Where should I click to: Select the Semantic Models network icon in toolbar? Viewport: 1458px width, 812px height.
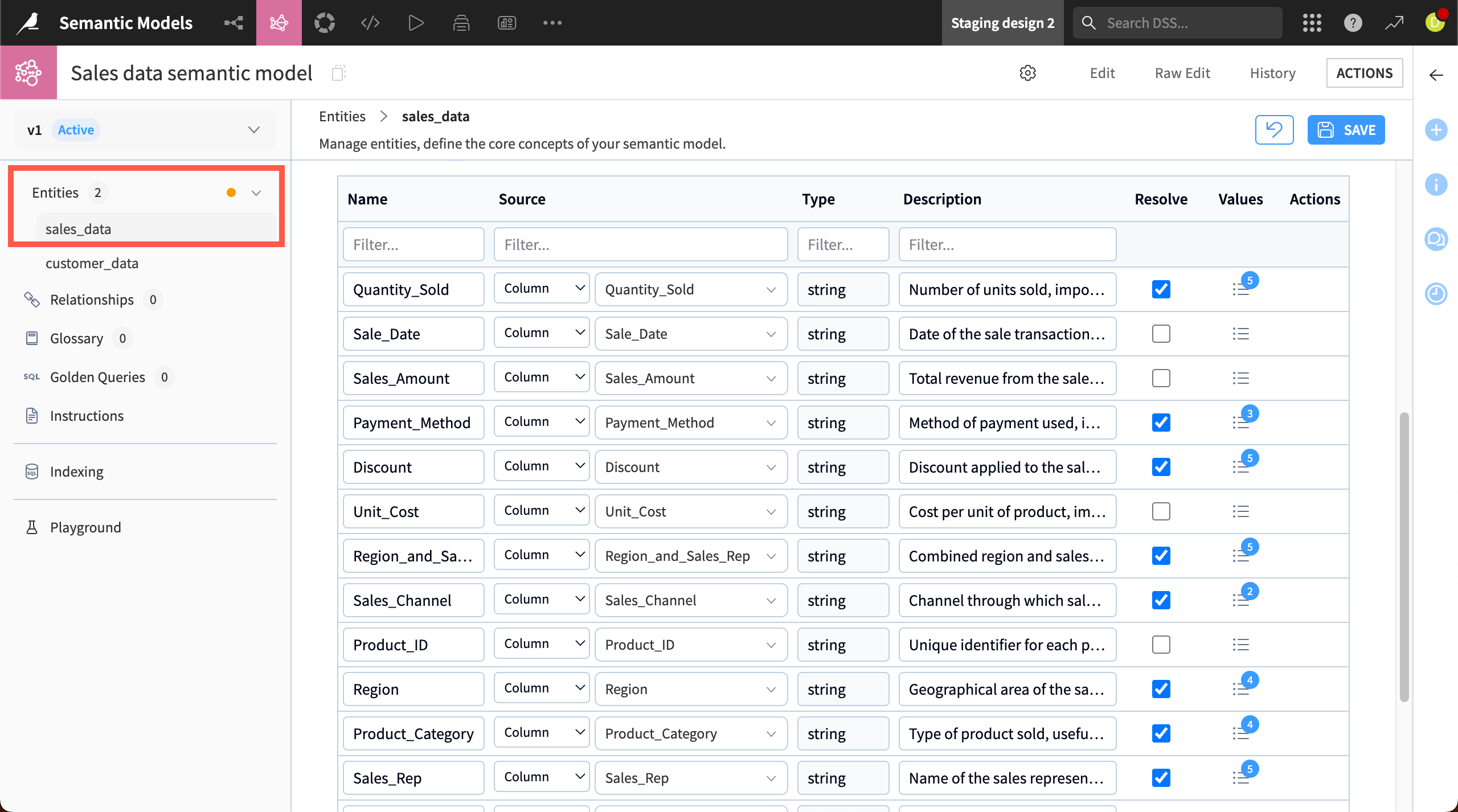point(279,23)
